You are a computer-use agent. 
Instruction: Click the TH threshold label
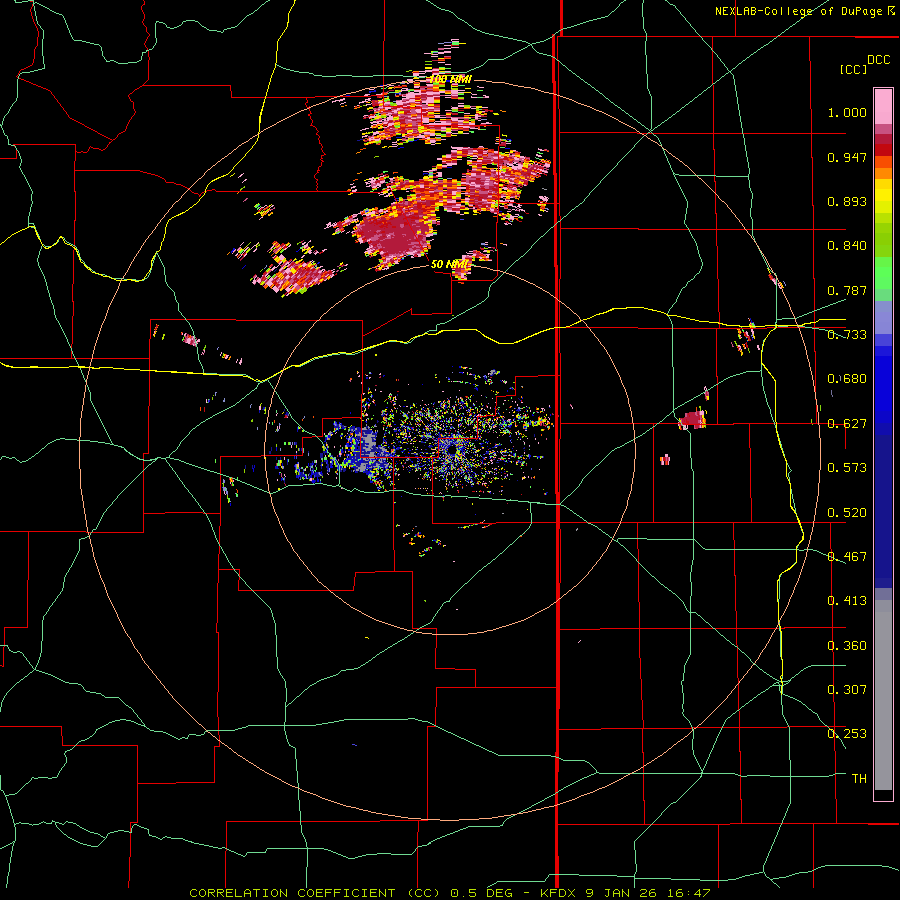click(859, 779)
